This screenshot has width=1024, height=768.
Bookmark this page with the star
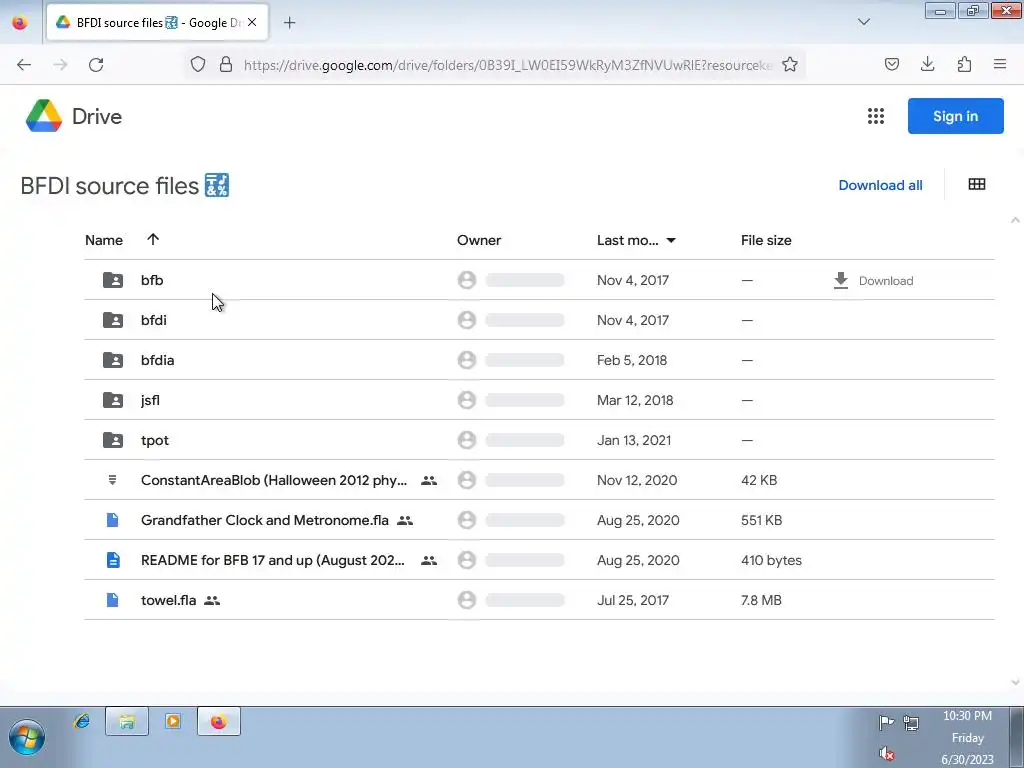790,64
